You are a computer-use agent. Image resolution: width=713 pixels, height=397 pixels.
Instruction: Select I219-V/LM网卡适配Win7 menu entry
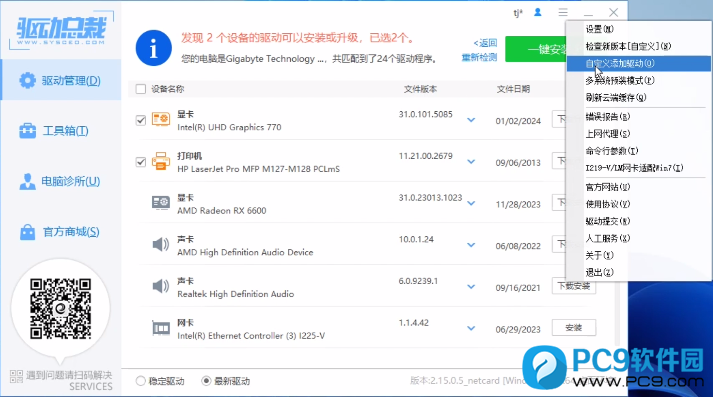pyautogui.click(x=638, y=168)
